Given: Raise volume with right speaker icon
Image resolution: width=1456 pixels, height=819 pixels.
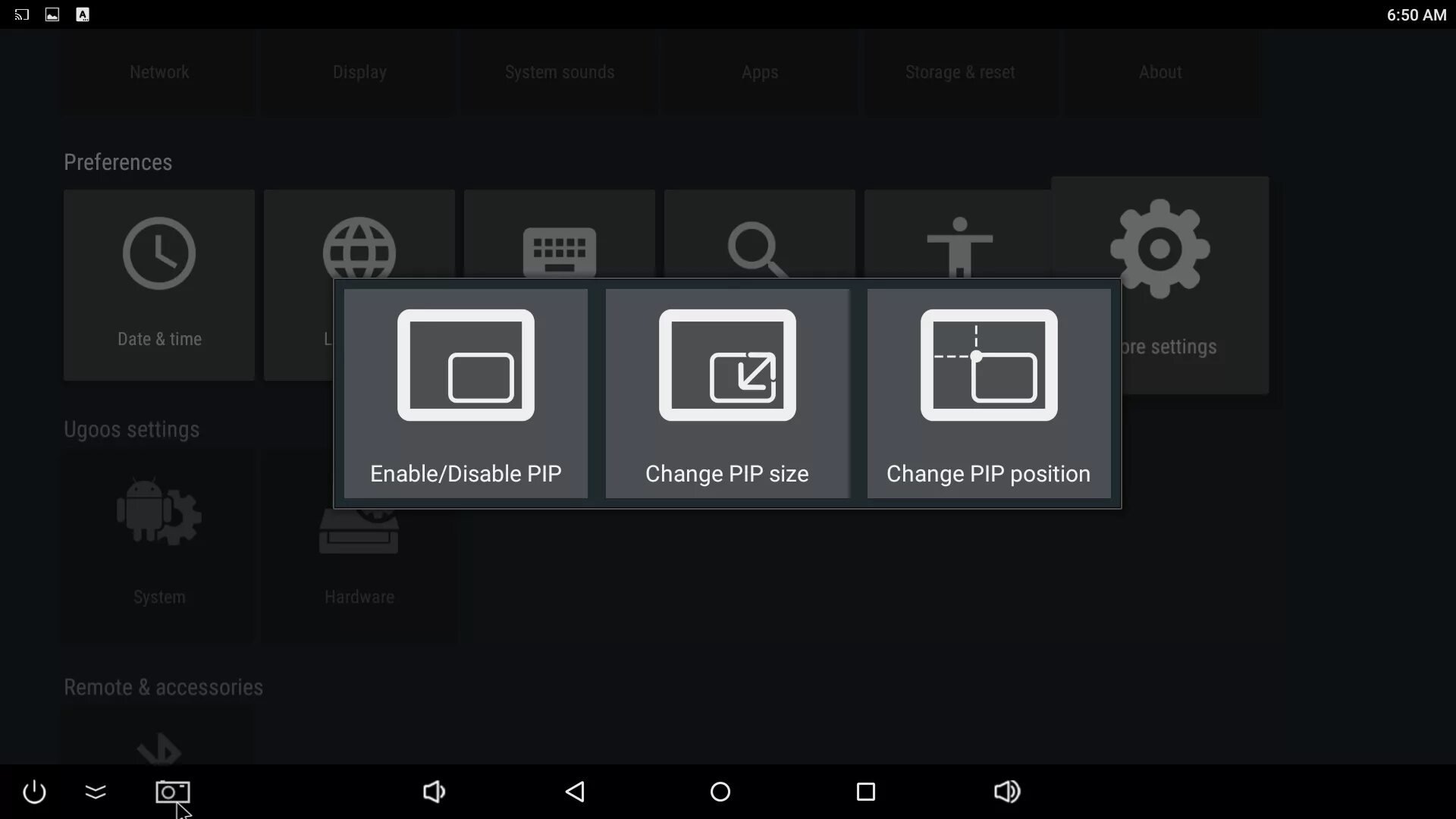Looking at the screenshot, I should click(1006, 792).
